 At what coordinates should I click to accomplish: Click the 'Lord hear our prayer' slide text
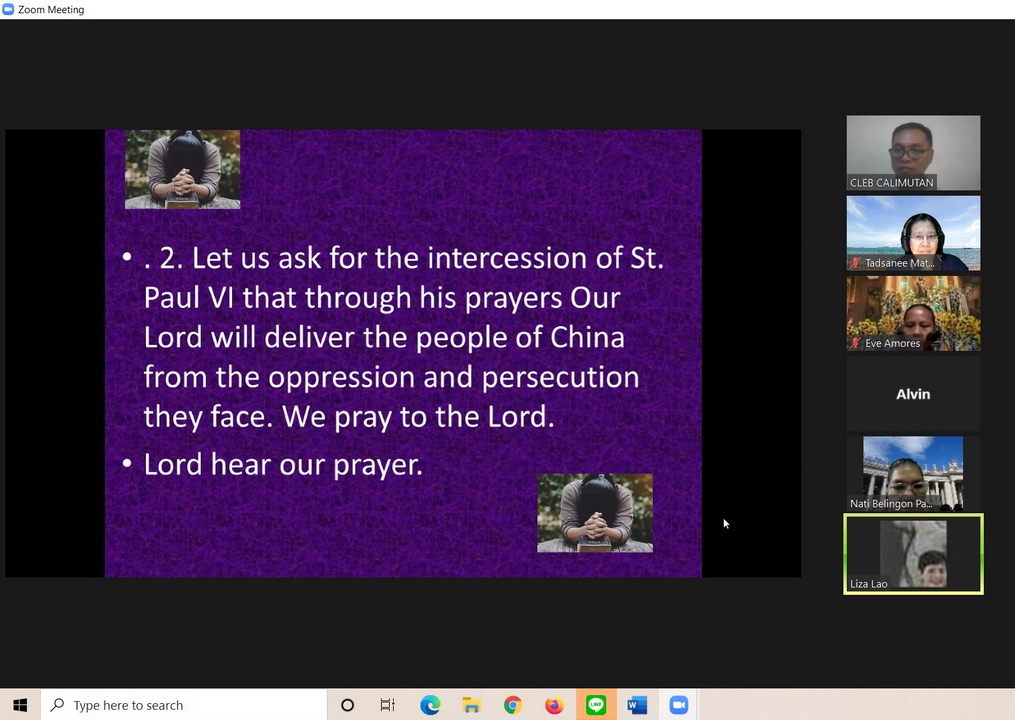point(283,464)
